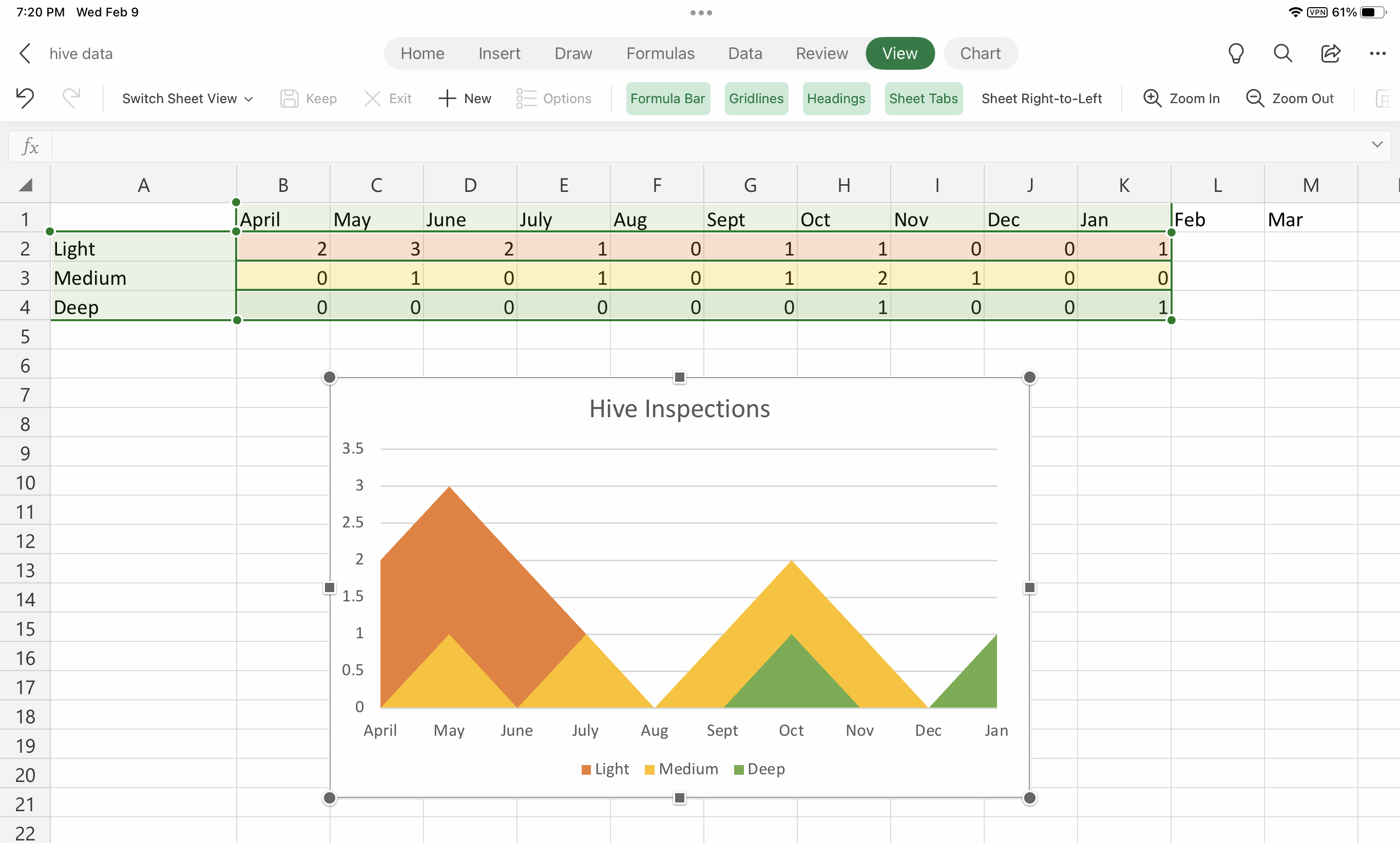Screen dimensions: 1400x843
Task: Enable Sheet Right-to-Left
Action: (x=1042, y=98)
